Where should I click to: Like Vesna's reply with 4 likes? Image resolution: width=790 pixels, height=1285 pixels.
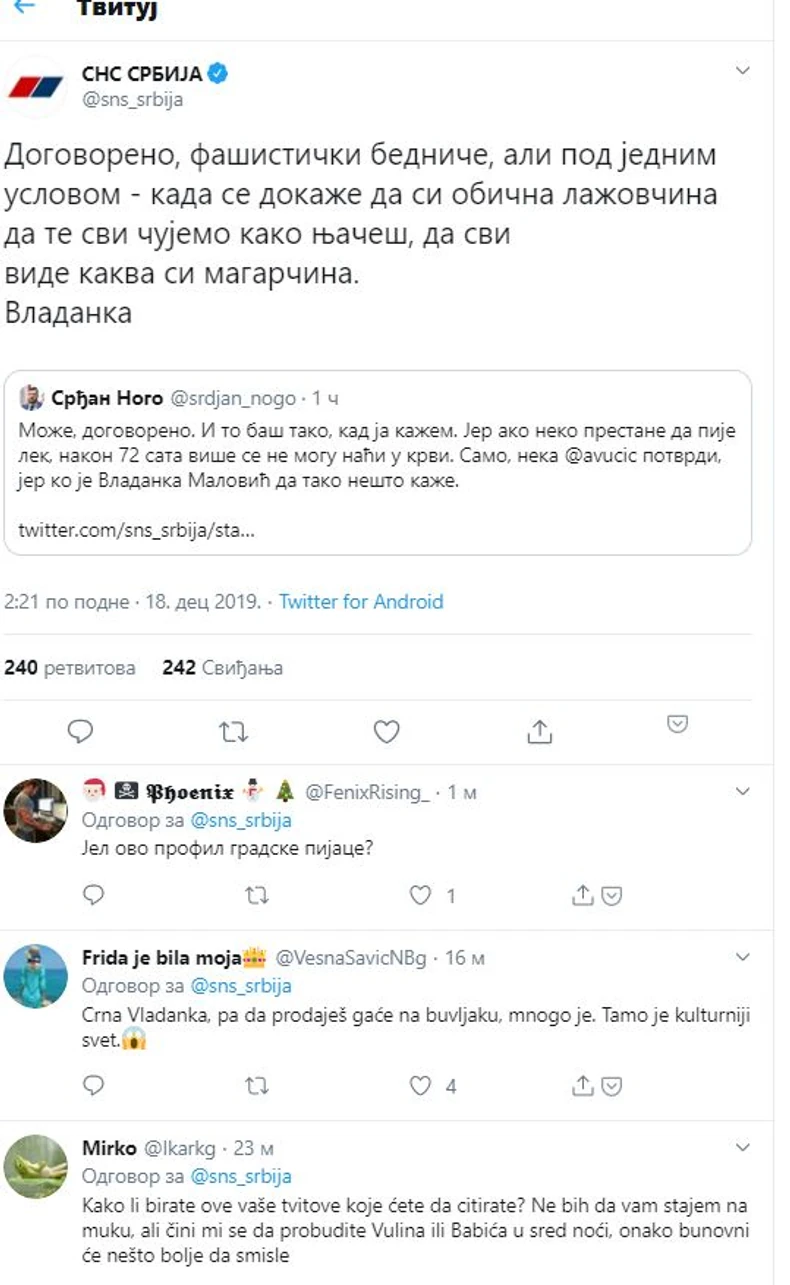click(422, 1086)
